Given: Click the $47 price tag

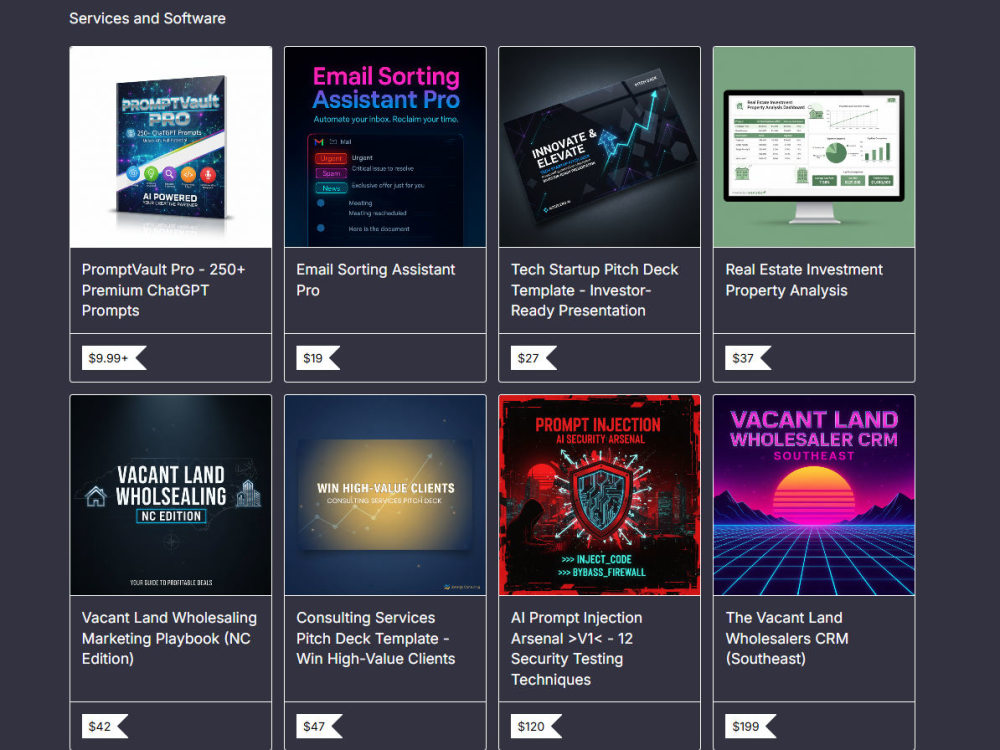Looking at the screenshot, I should (320, 726).
